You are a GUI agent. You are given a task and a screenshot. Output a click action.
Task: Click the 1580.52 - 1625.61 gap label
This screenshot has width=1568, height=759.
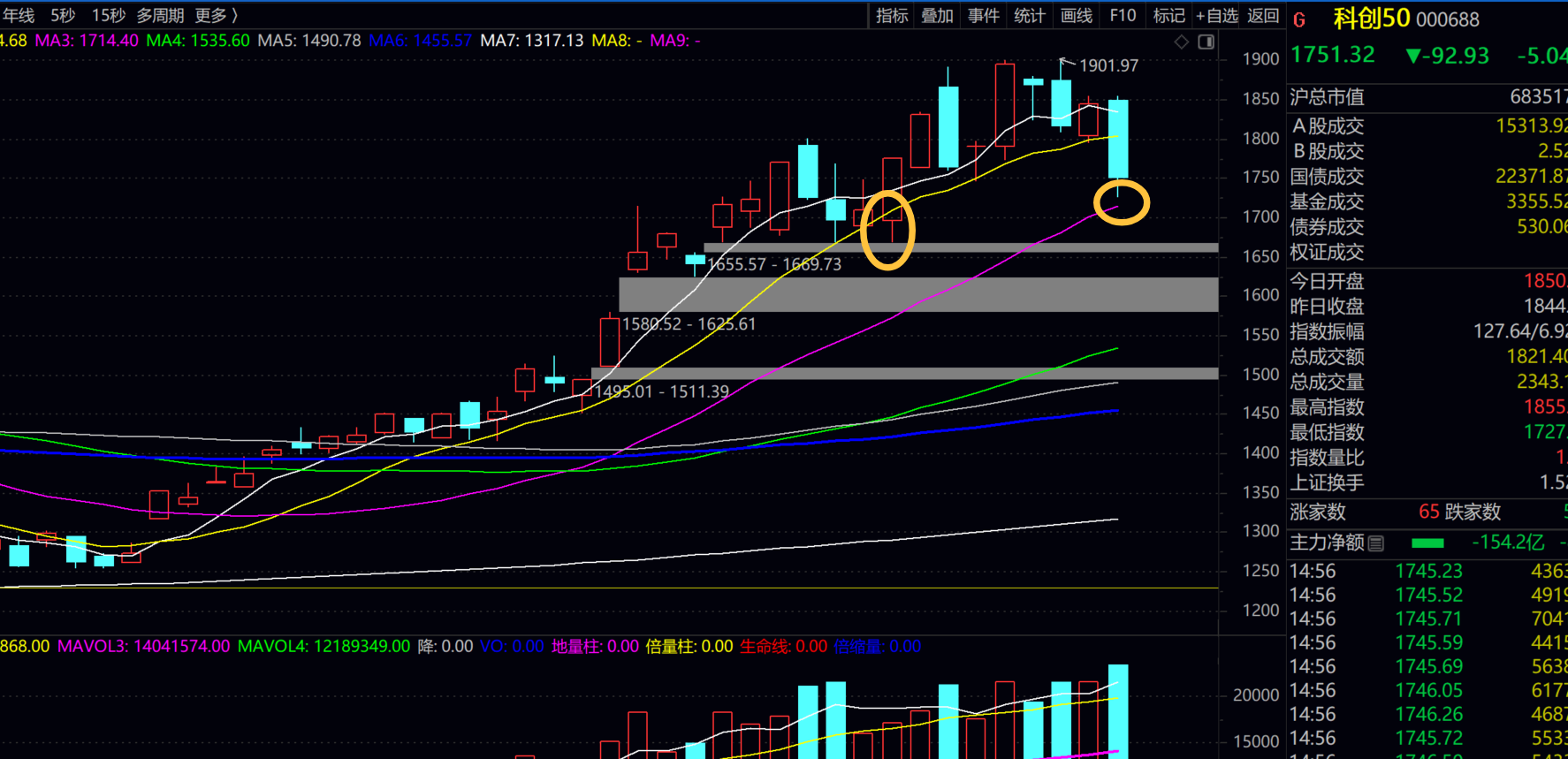pyautogui.click(x=689, y=324)
